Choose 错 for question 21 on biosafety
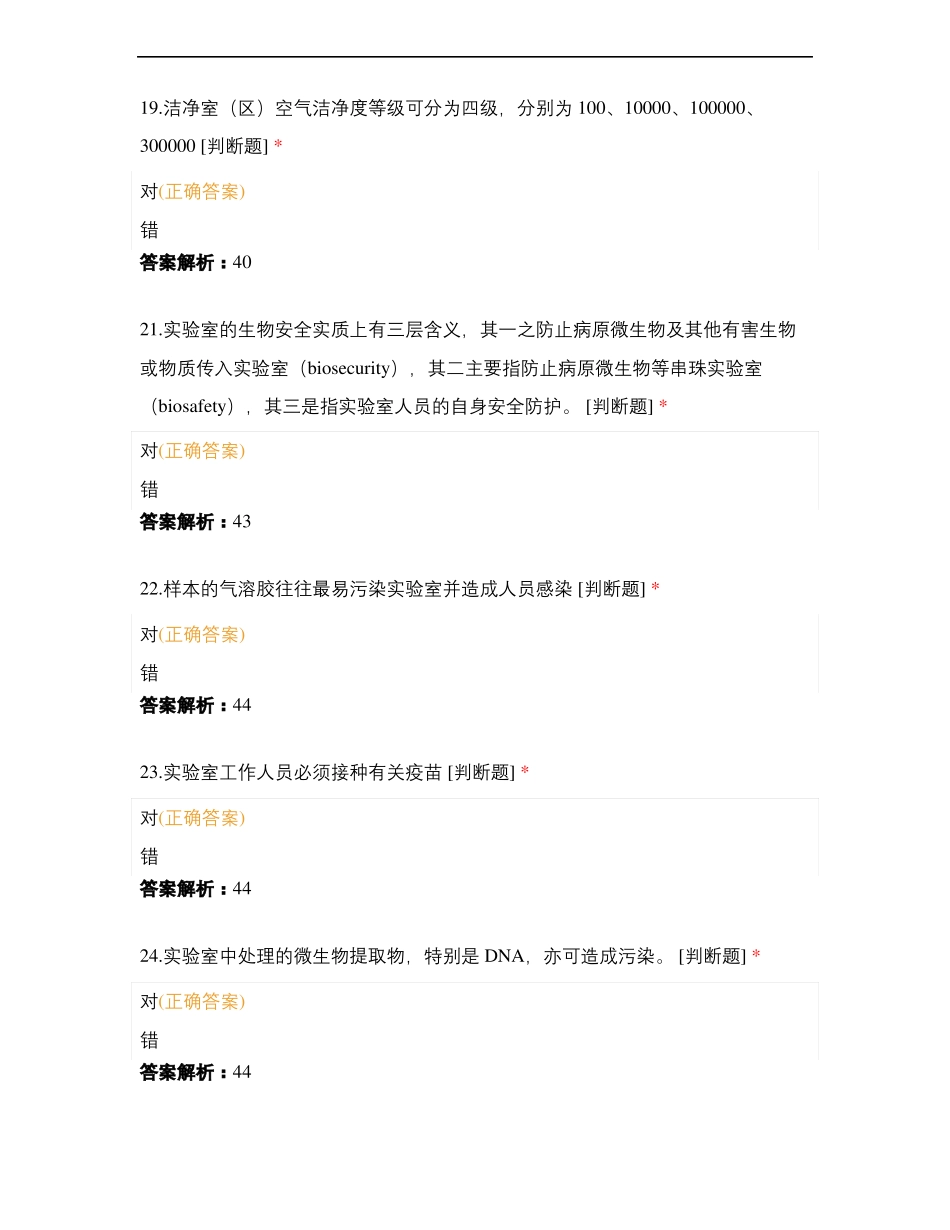 (149, 489)
